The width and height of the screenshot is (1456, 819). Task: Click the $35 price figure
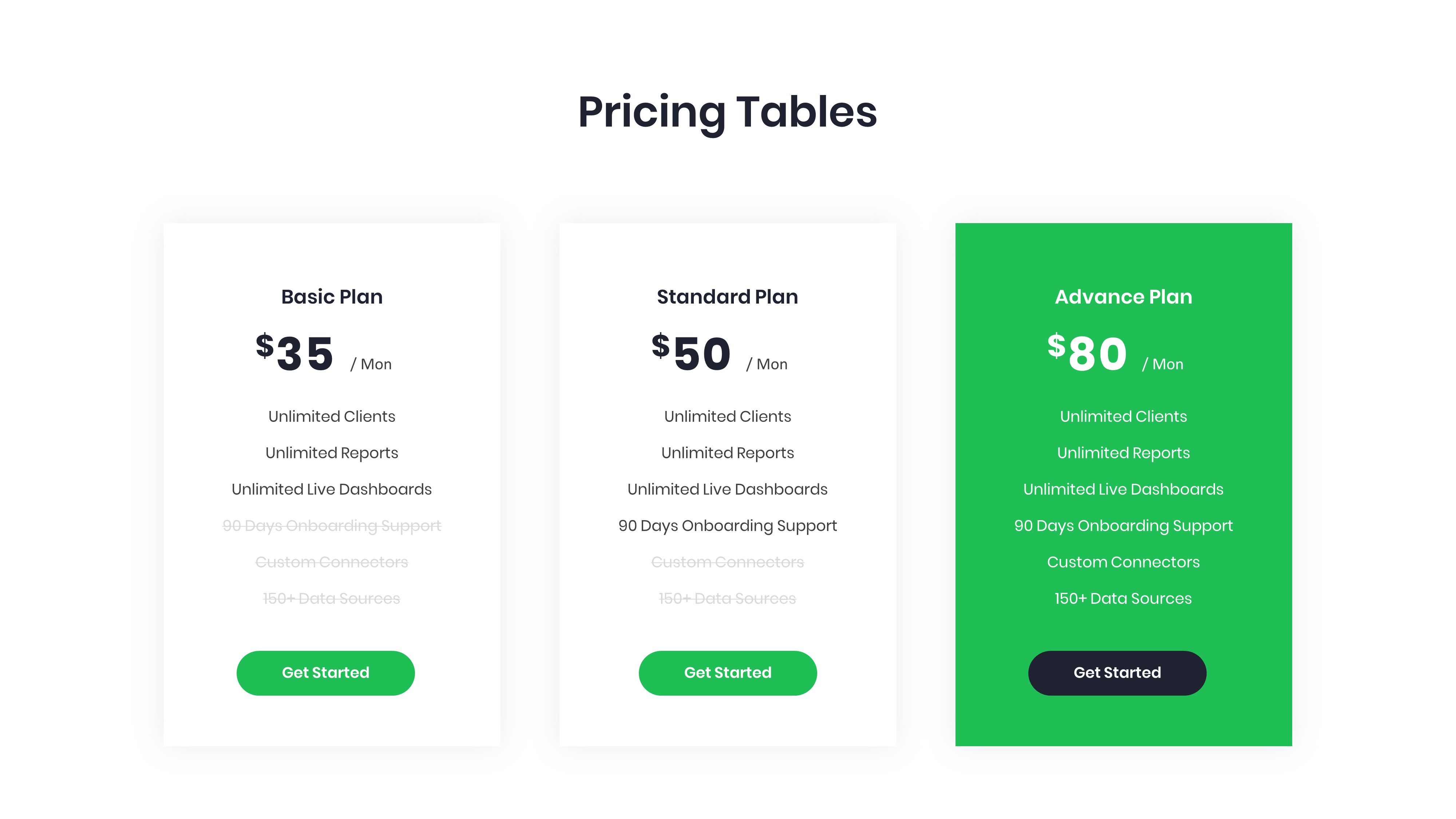pos(295,353)
